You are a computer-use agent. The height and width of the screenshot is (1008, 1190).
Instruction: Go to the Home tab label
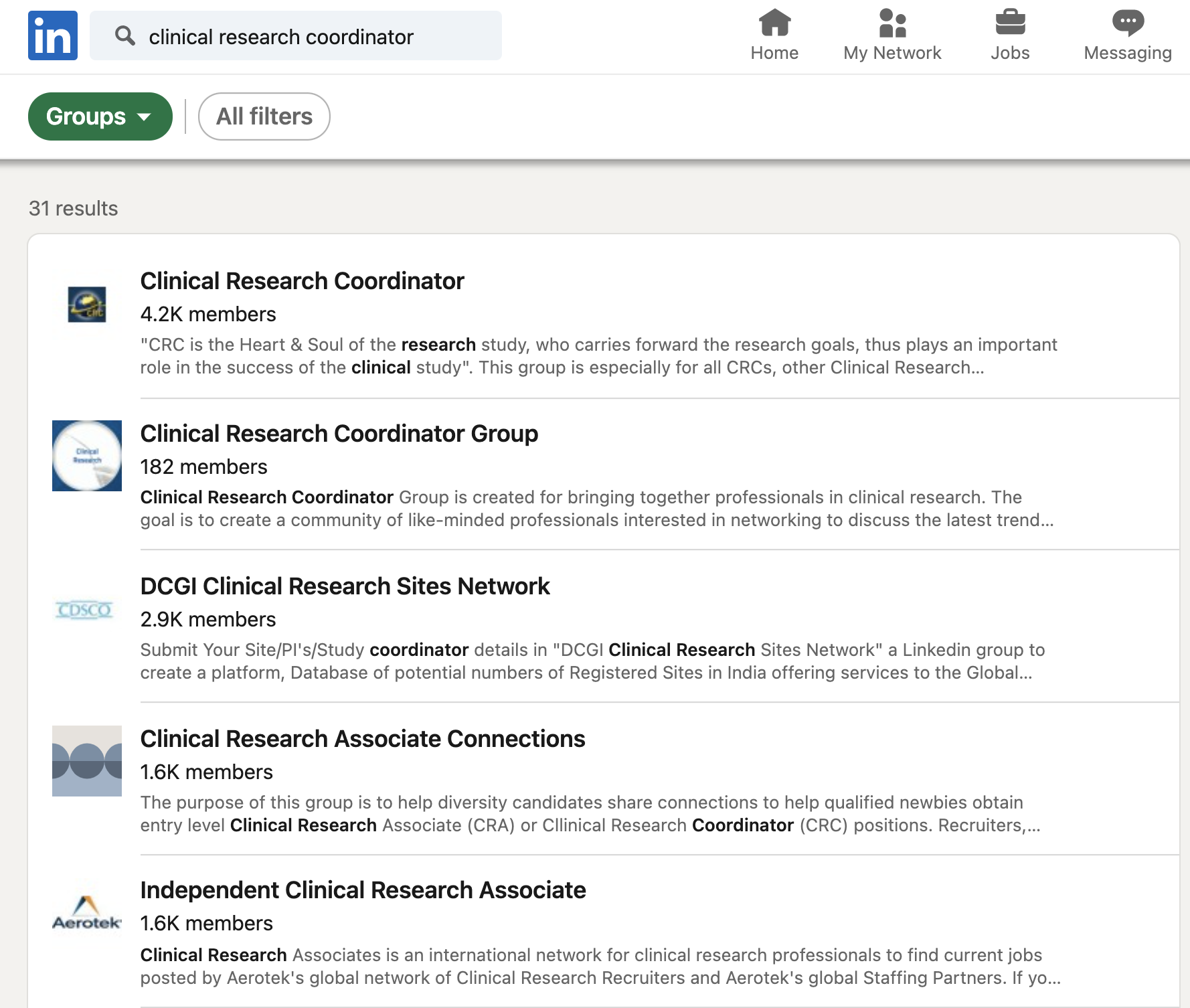point(774,53)
